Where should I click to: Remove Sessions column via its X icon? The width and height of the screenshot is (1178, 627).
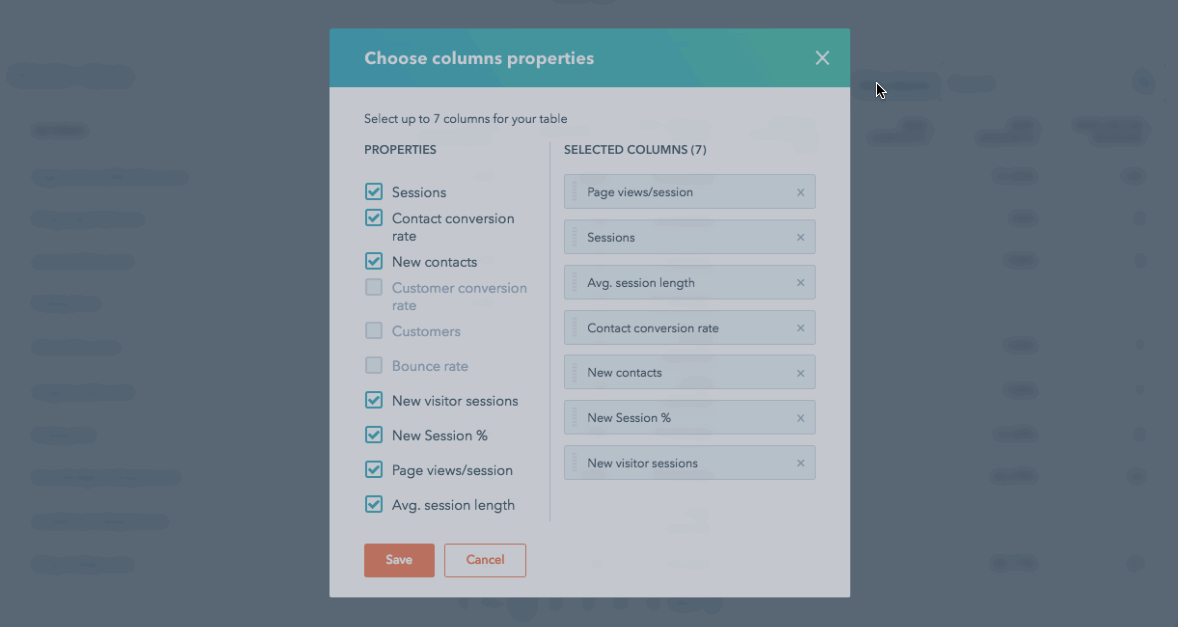click(x=800, y=238)
